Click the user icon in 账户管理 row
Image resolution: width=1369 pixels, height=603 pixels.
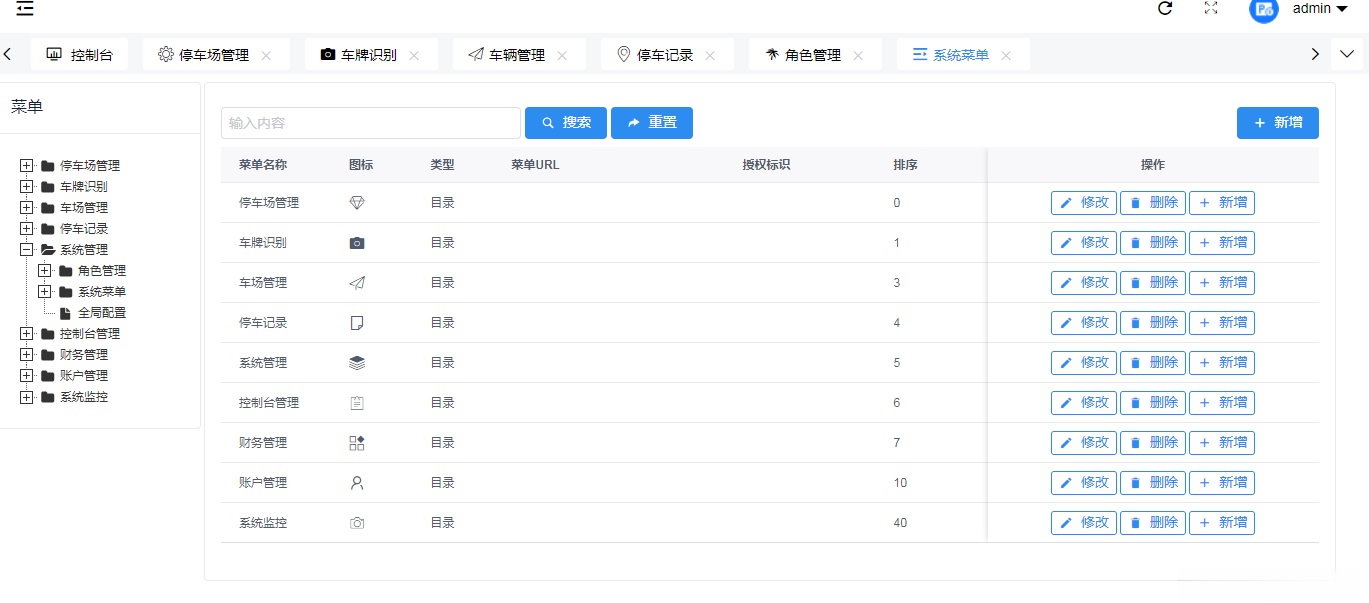357,483
